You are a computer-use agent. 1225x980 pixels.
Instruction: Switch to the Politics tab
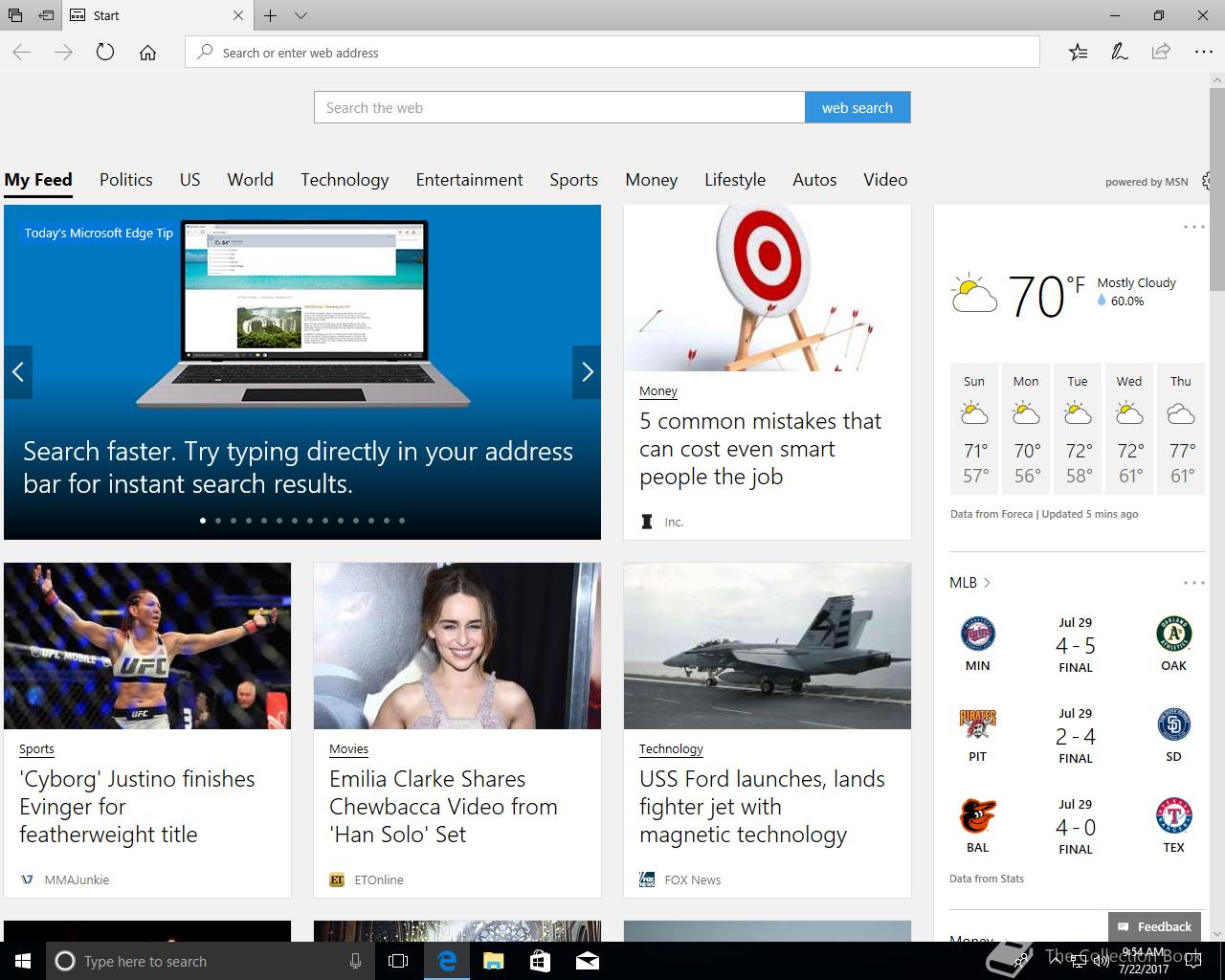click(126, 180)
